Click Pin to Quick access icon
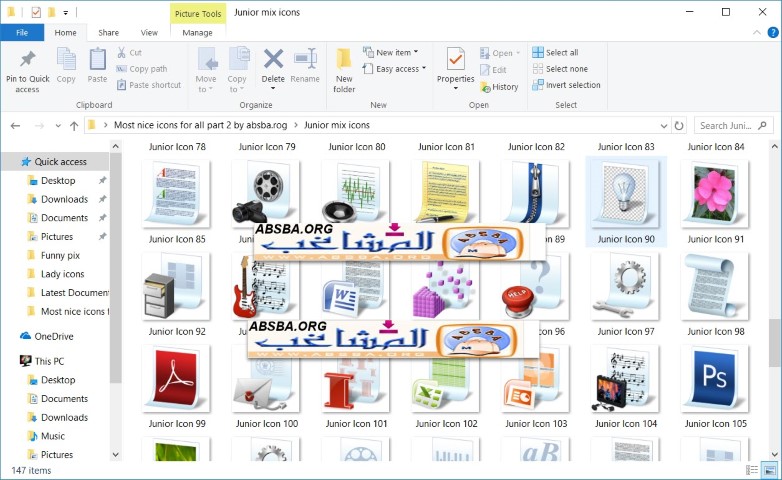This screenshot has height=480, width=782. [27, 59]
